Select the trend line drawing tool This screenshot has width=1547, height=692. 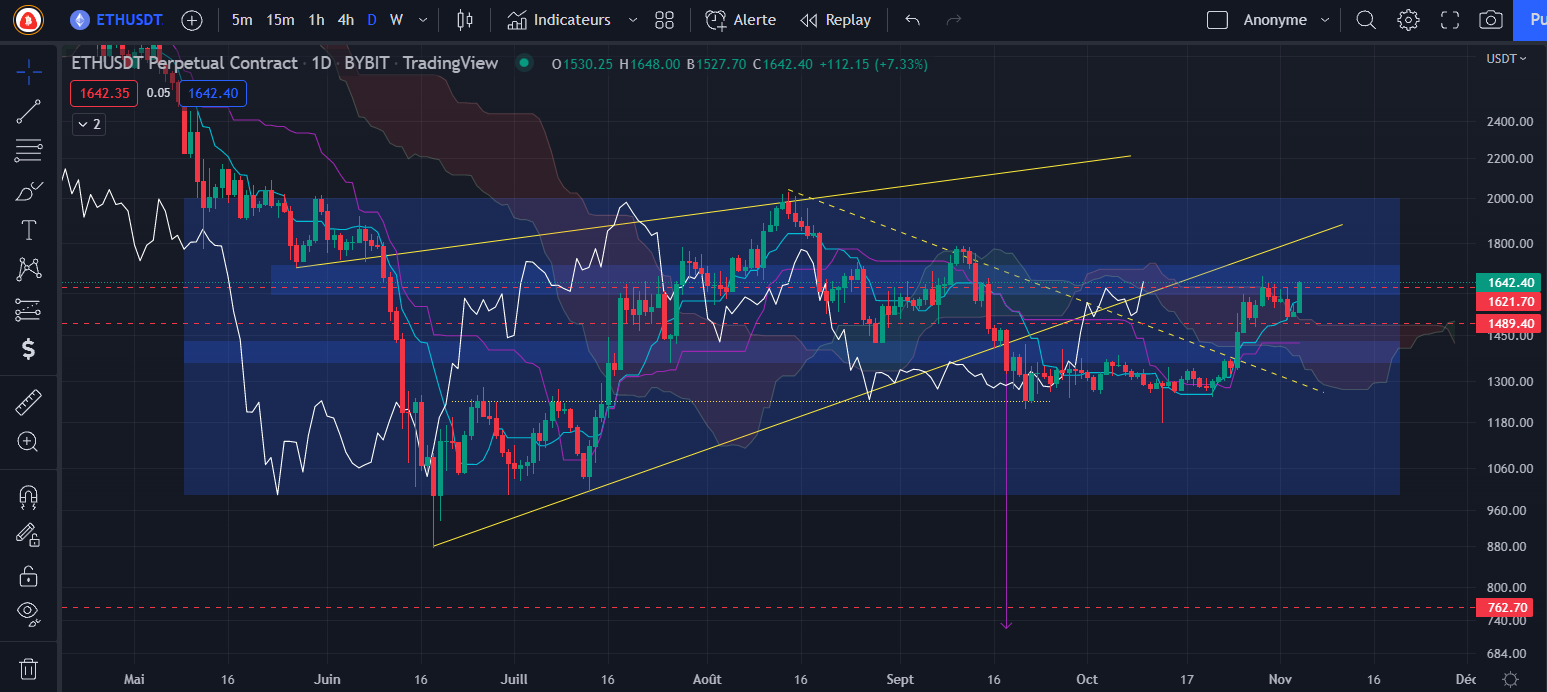coord(28,110)
